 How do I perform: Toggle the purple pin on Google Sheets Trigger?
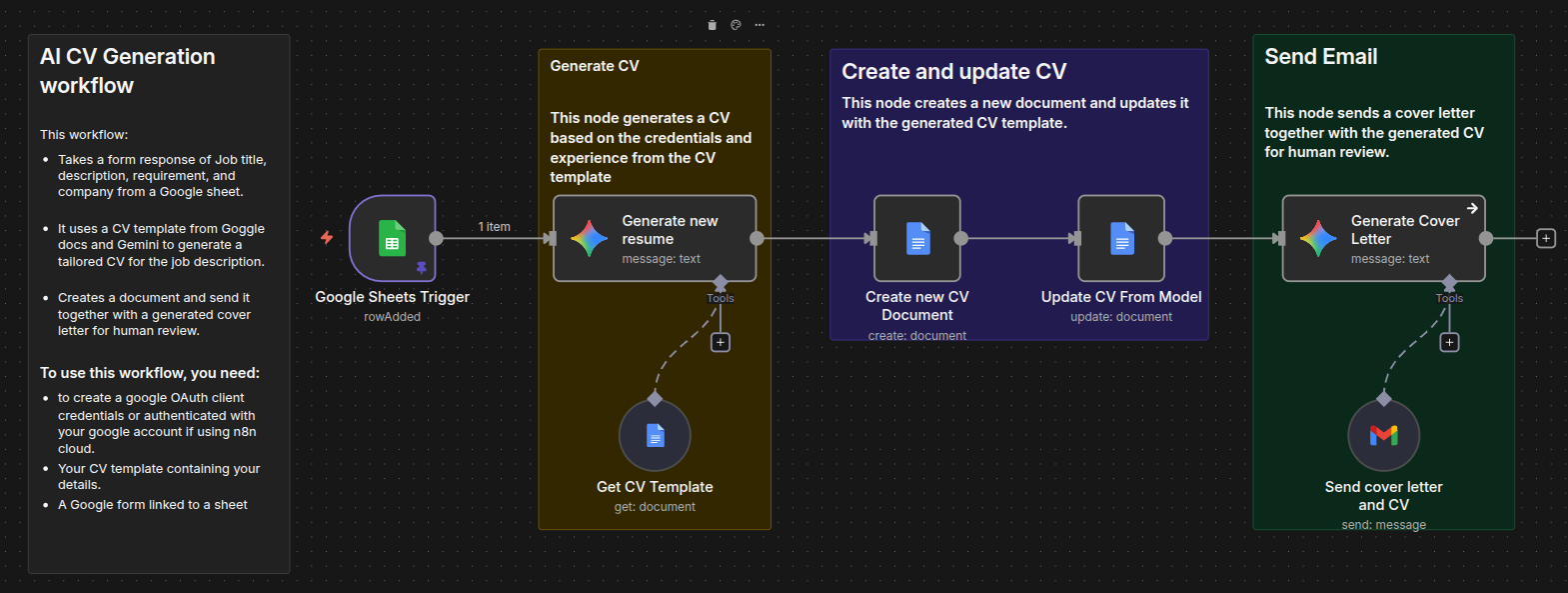coord(422,268)
